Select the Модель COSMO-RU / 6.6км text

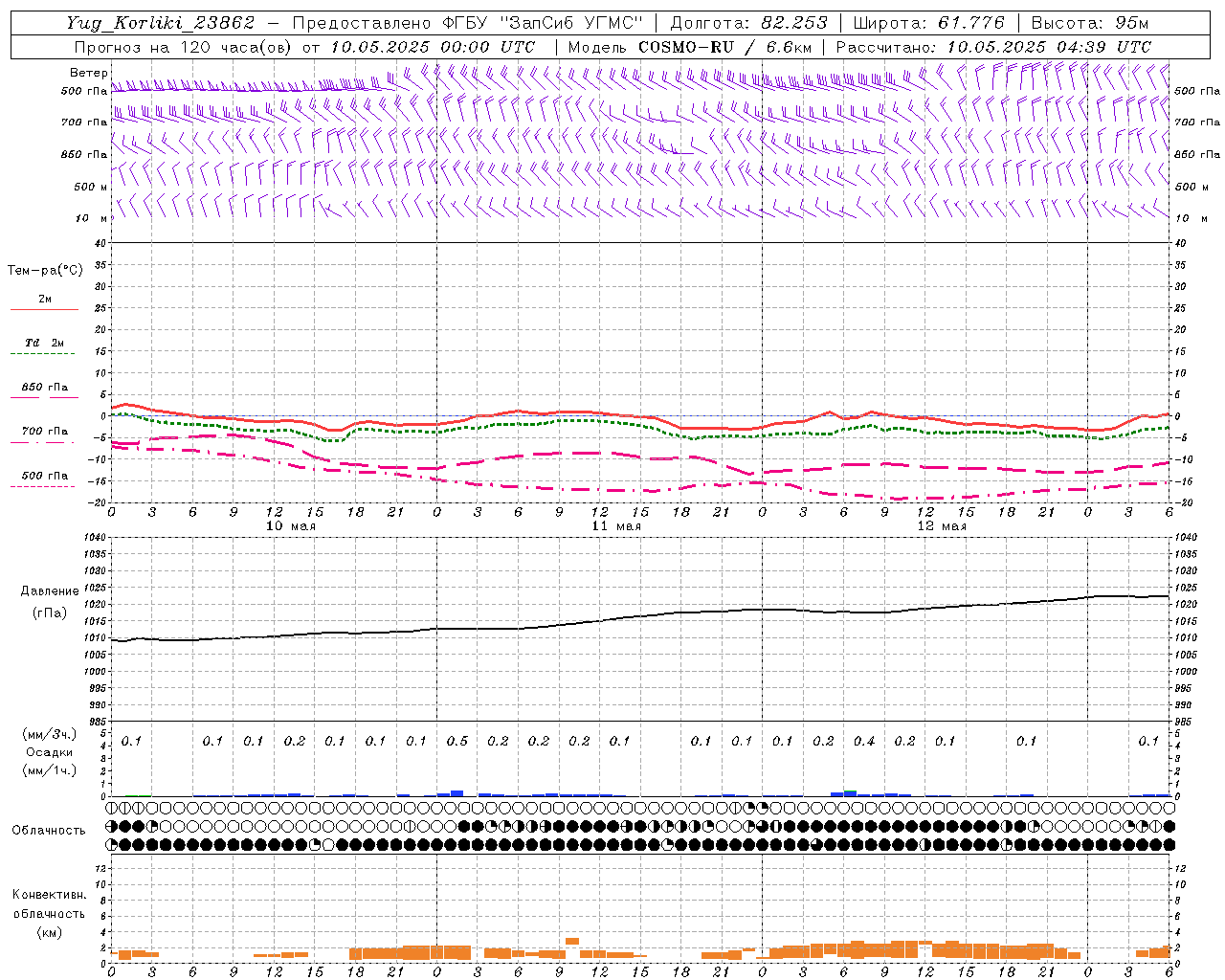click(x=689, y=47)
